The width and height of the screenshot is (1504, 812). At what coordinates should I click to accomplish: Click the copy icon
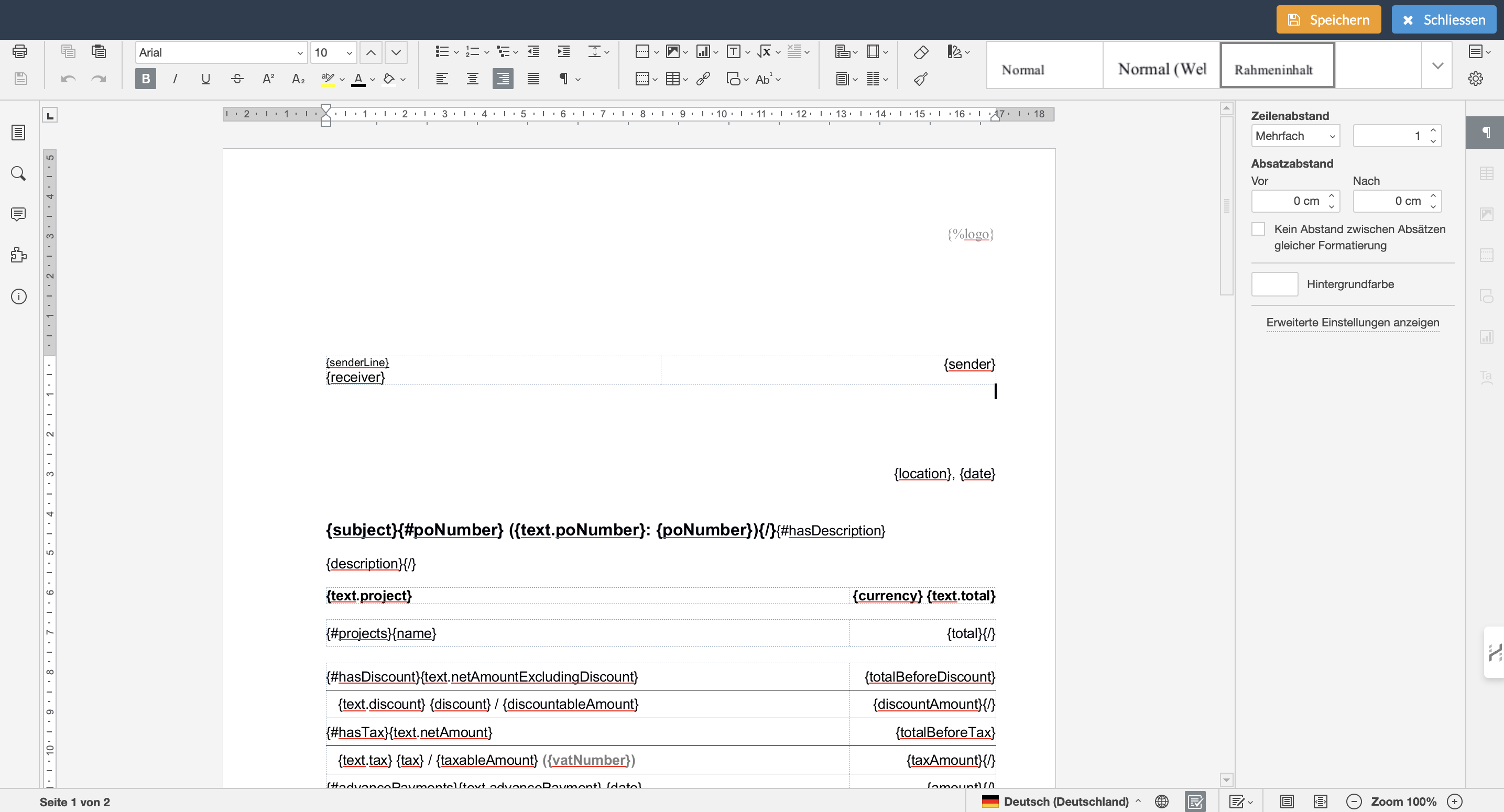click(x=68, y=51)
